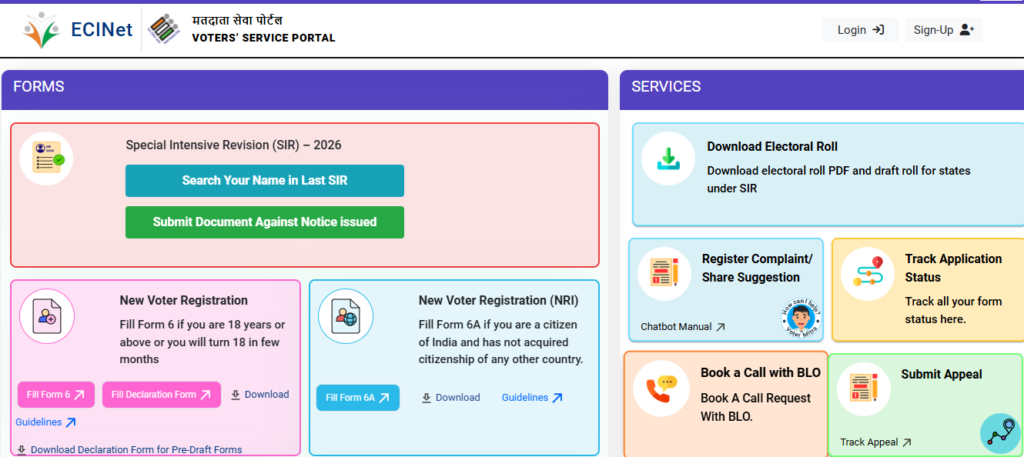Open Guidelines link under New Voter Registration
The image size is (1024, 457).
pos(46,422)
